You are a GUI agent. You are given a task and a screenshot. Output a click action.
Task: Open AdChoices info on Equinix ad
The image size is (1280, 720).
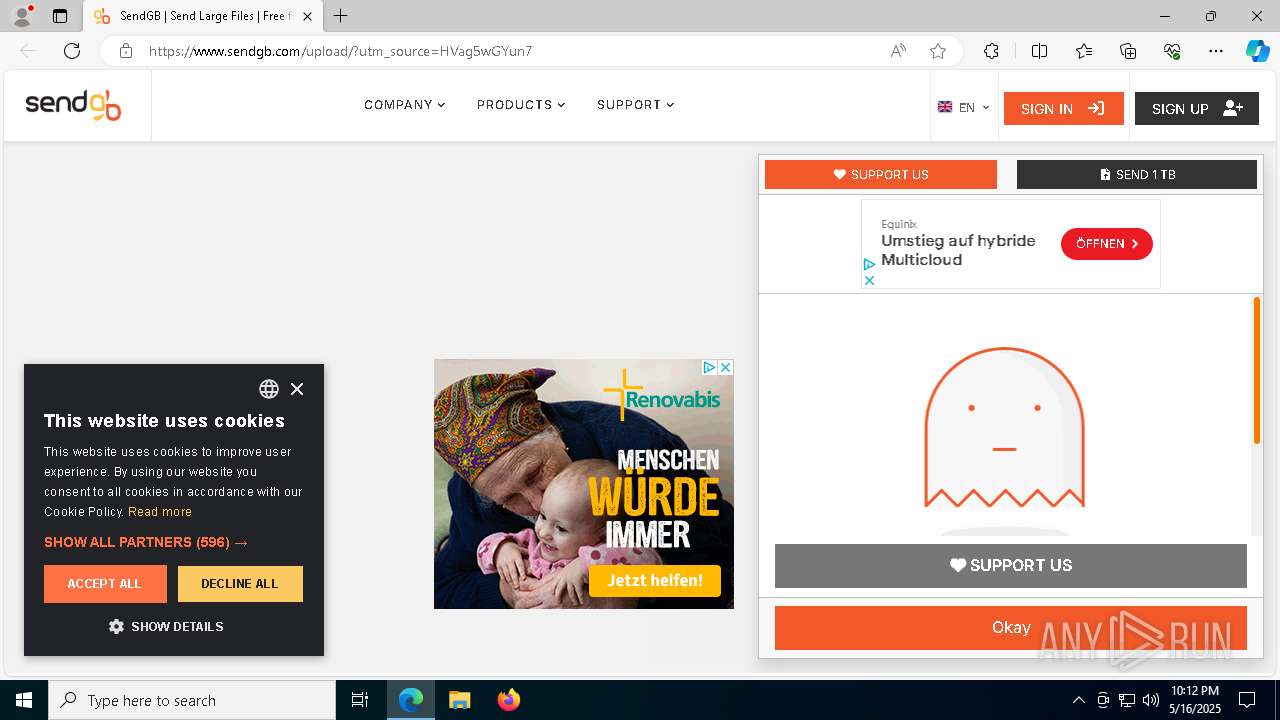coord(869,265)
